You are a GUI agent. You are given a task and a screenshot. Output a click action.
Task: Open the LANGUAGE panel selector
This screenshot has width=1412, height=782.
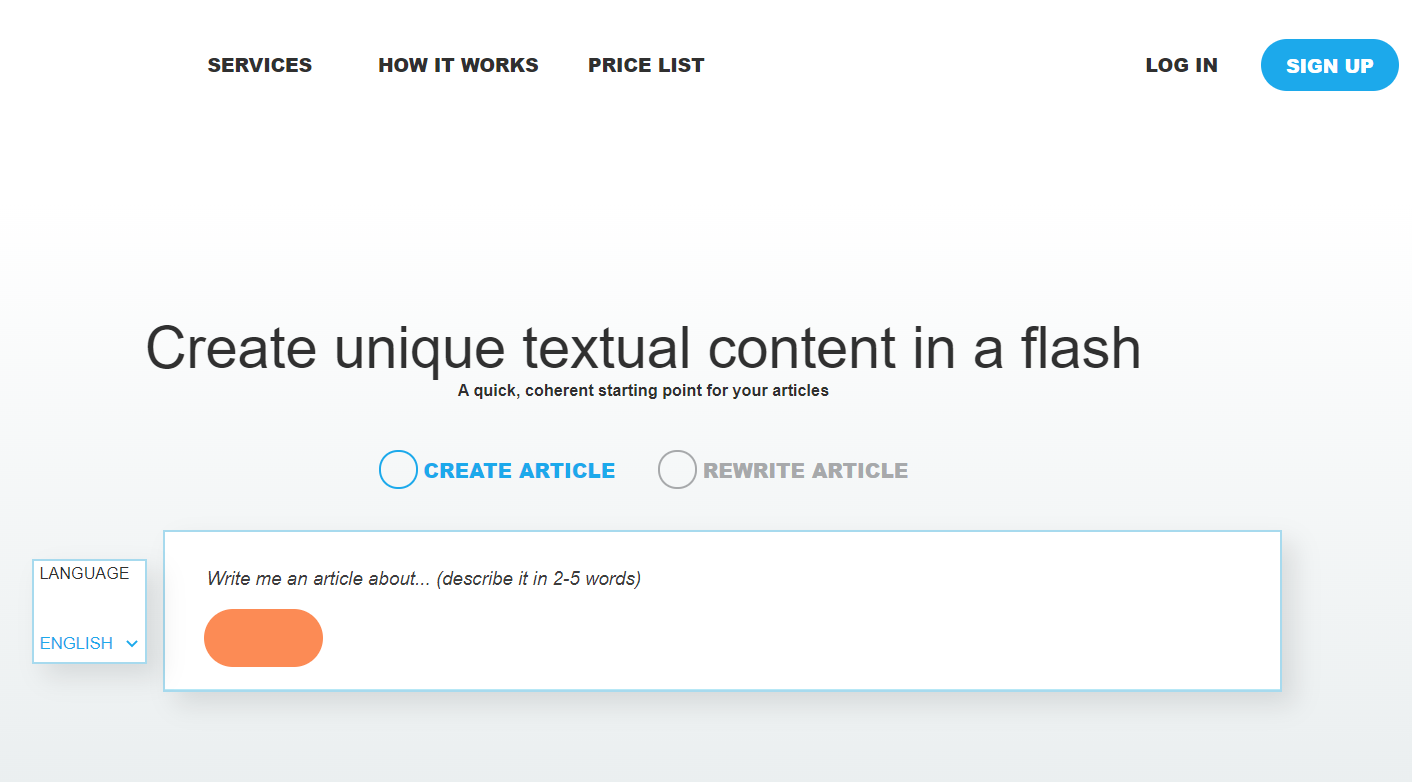[88, 610]
